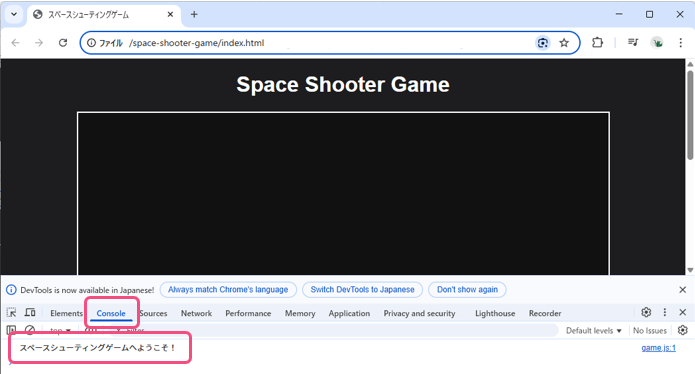
Task: Click Don't show again button
Action: pos(467,290)
